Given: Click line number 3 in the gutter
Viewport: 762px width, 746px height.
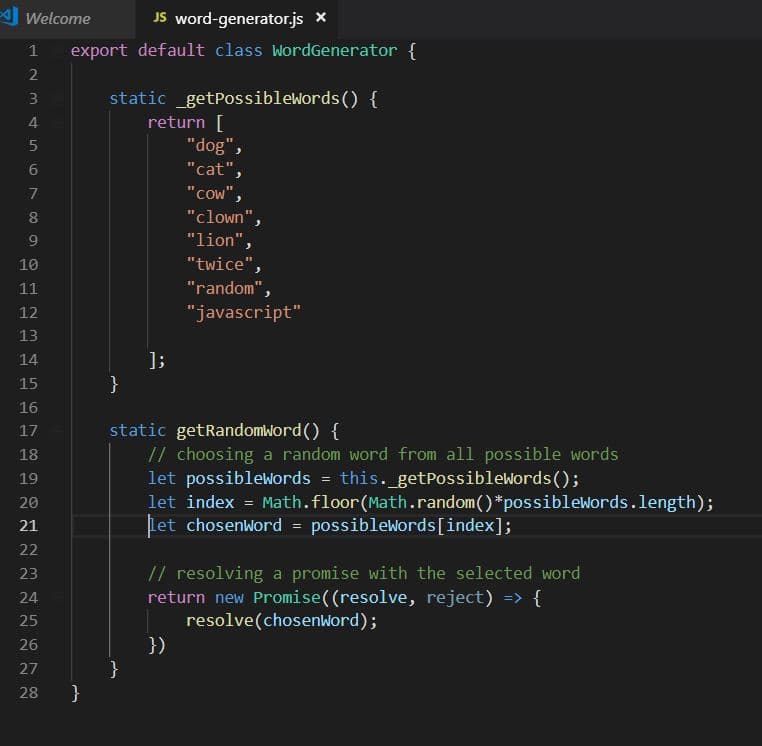Looking at the screenshot, I should pos(33,99).
